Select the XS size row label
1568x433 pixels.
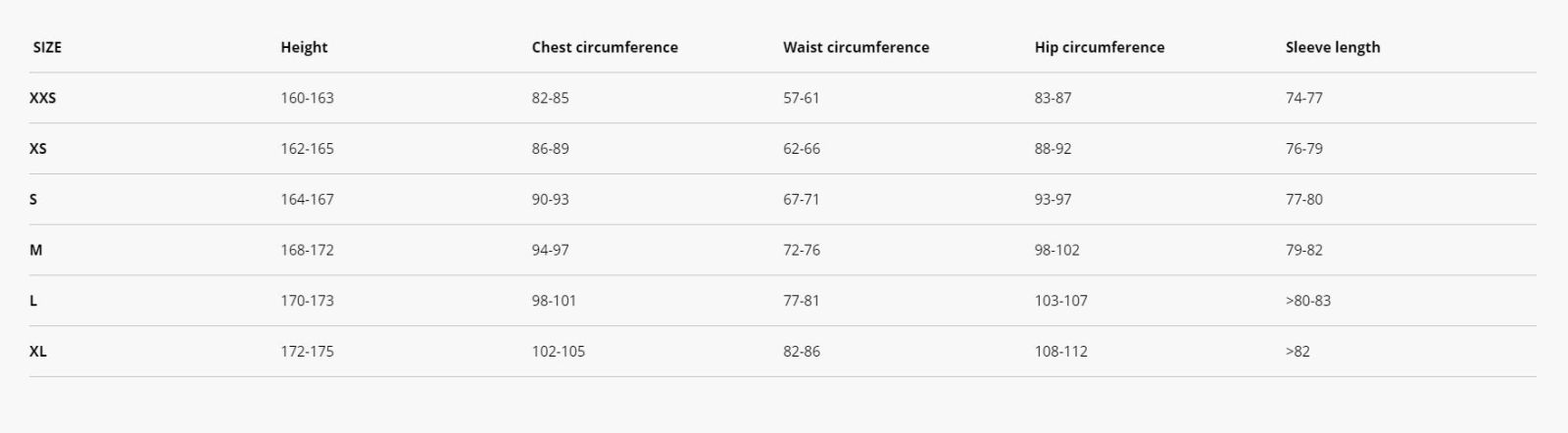click(37, 149)
